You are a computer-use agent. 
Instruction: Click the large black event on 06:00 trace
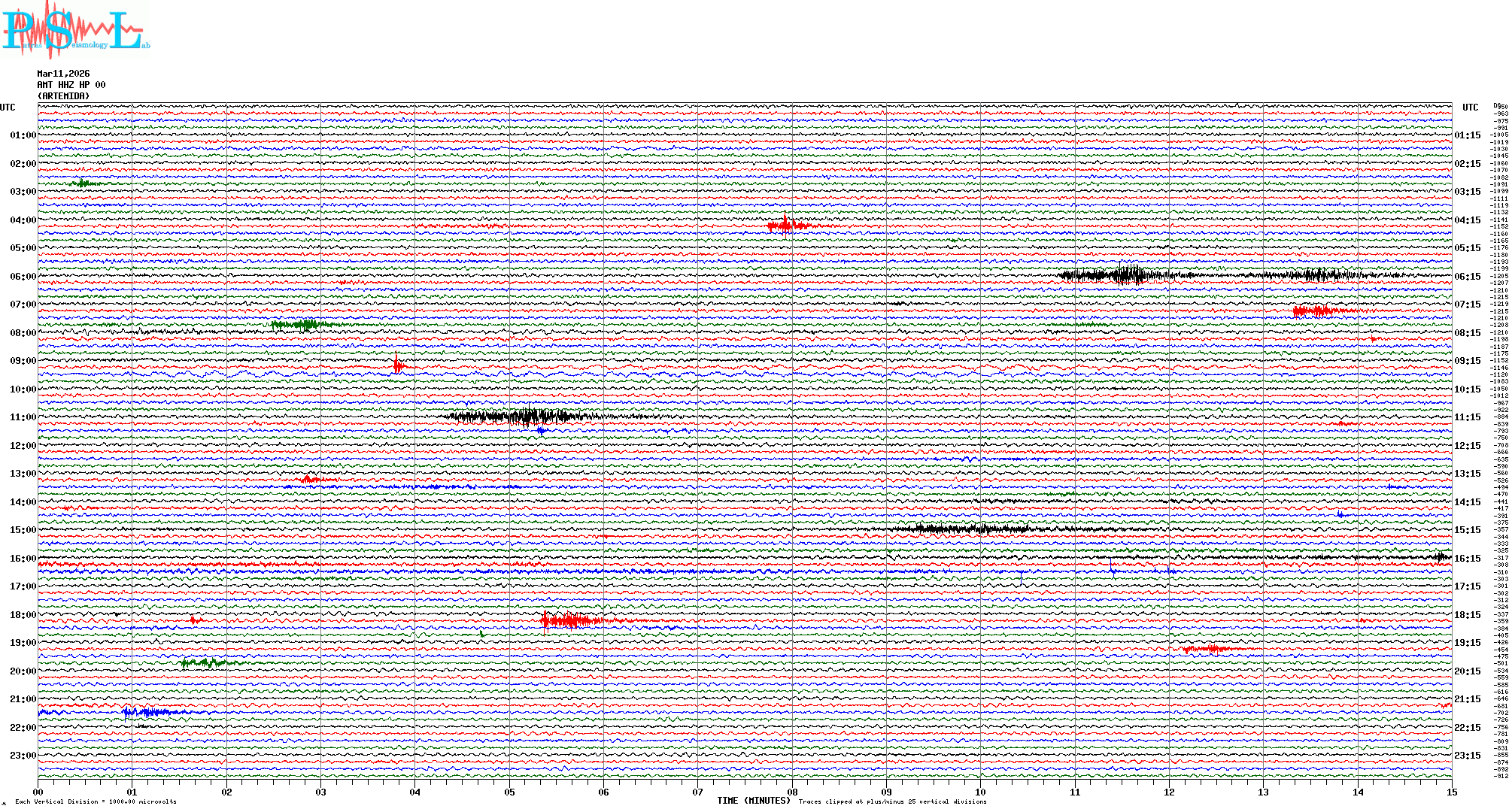pos(1125,274)
